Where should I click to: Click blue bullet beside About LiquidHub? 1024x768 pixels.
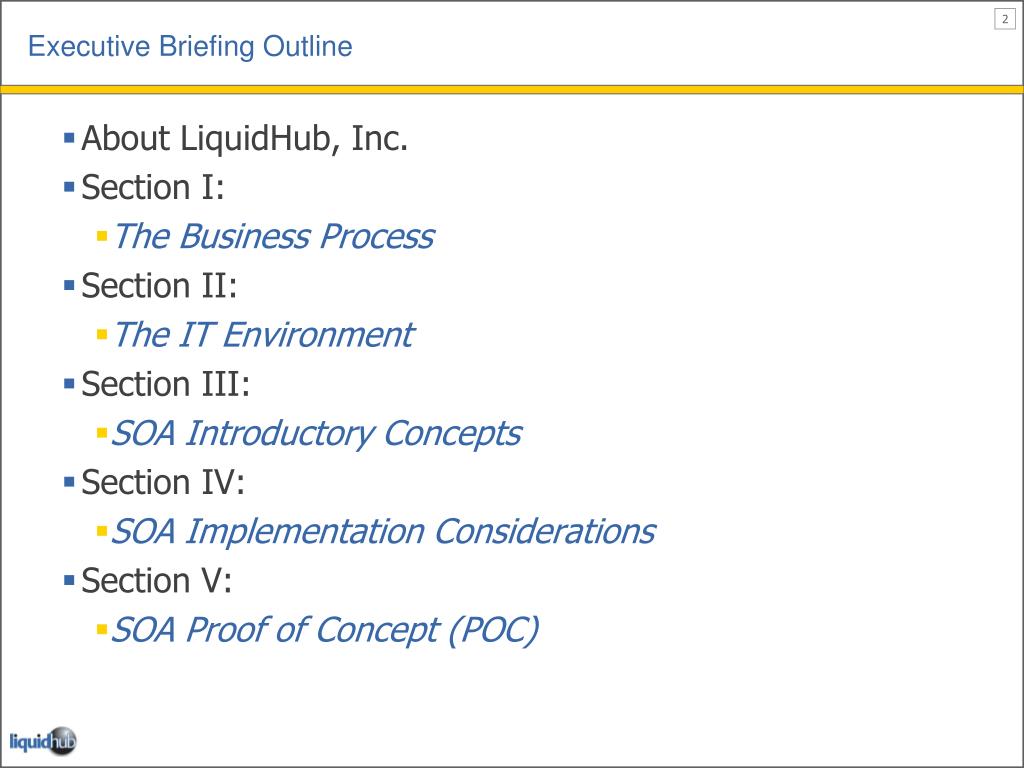pos(69,138)
